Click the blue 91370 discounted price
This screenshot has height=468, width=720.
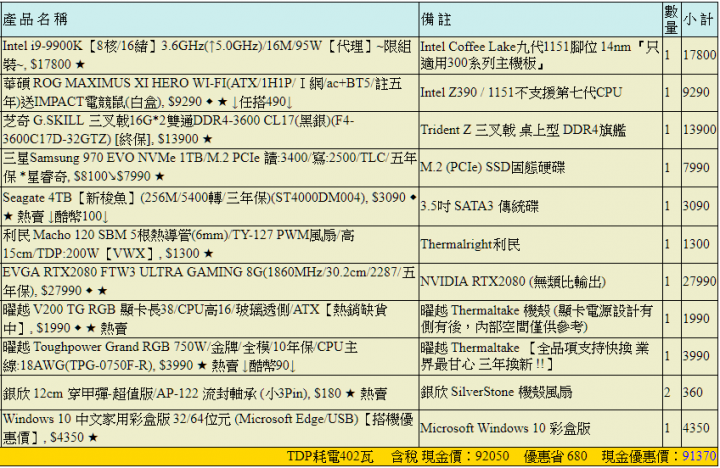click(699, 457)
